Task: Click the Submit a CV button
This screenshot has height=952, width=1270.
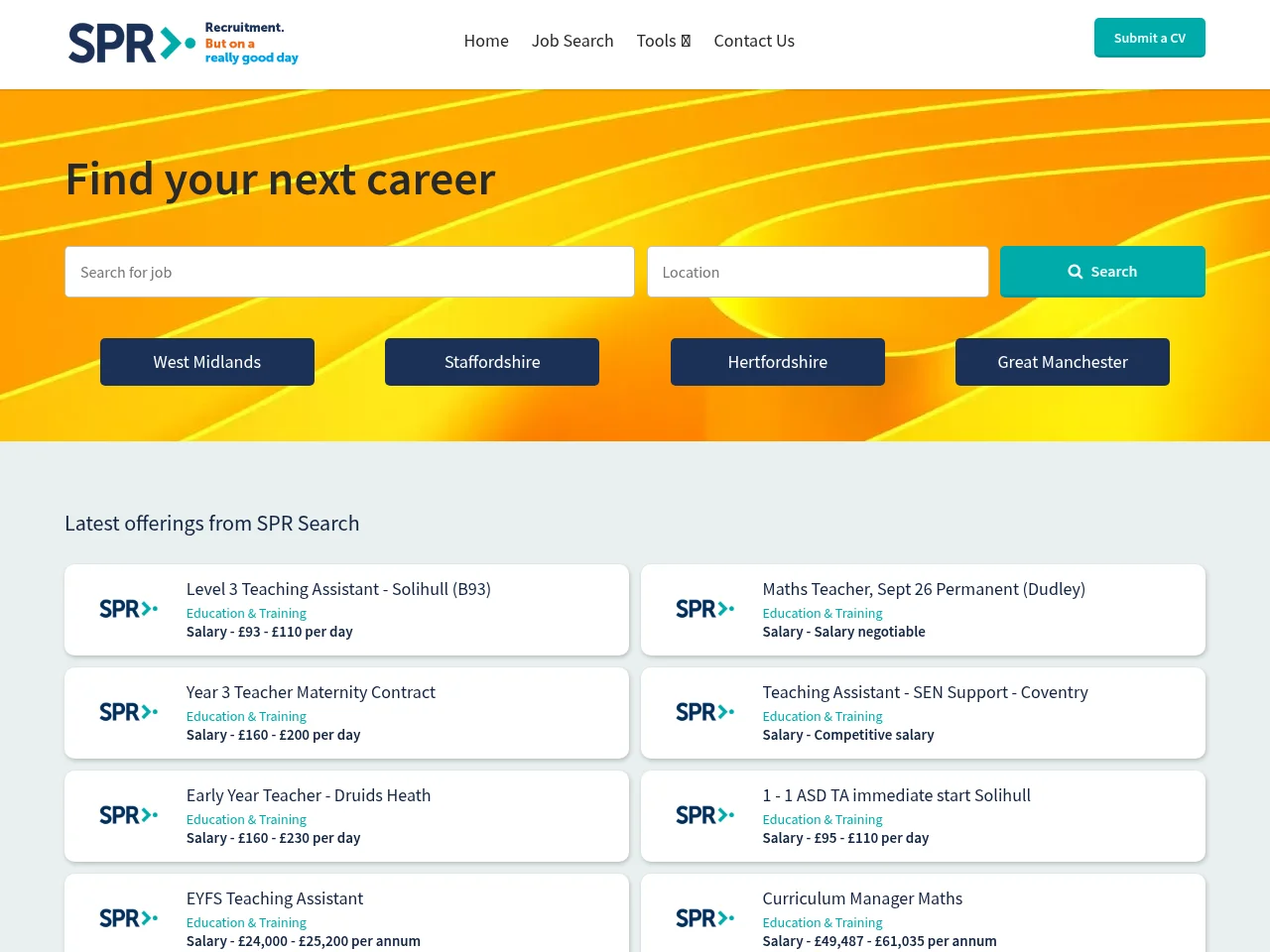Action: (1150, 38)
